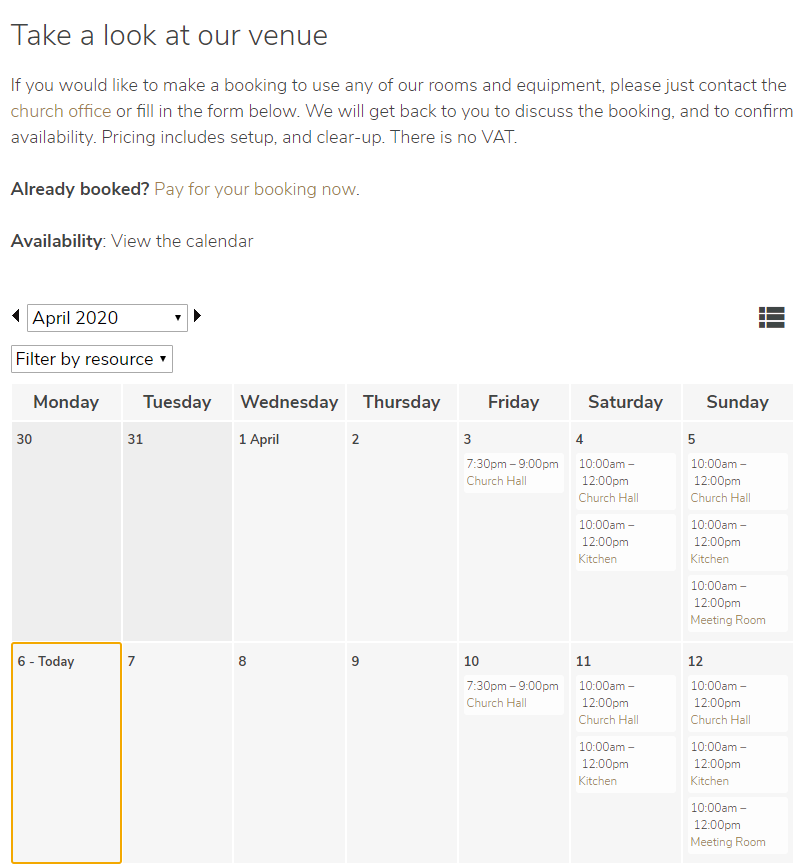
Task: Open Friday 10 Church Hall evening booking
Action: coord(513,694)
